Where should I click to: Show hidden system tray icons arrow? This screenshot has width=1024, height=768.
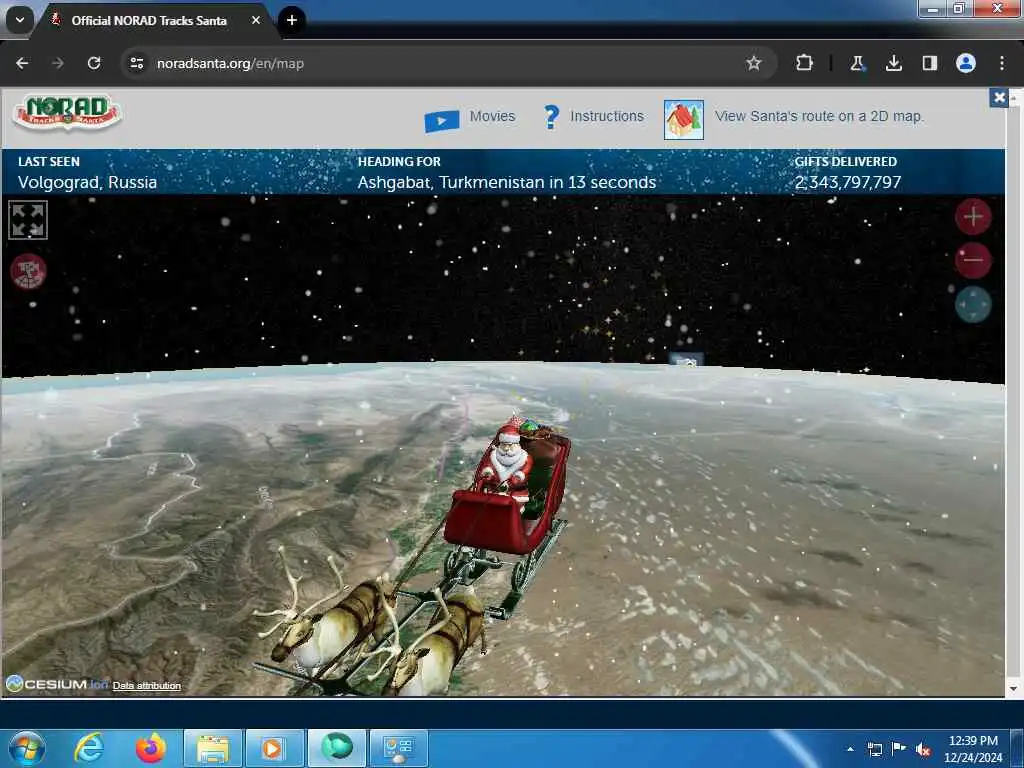coord(850,749)
